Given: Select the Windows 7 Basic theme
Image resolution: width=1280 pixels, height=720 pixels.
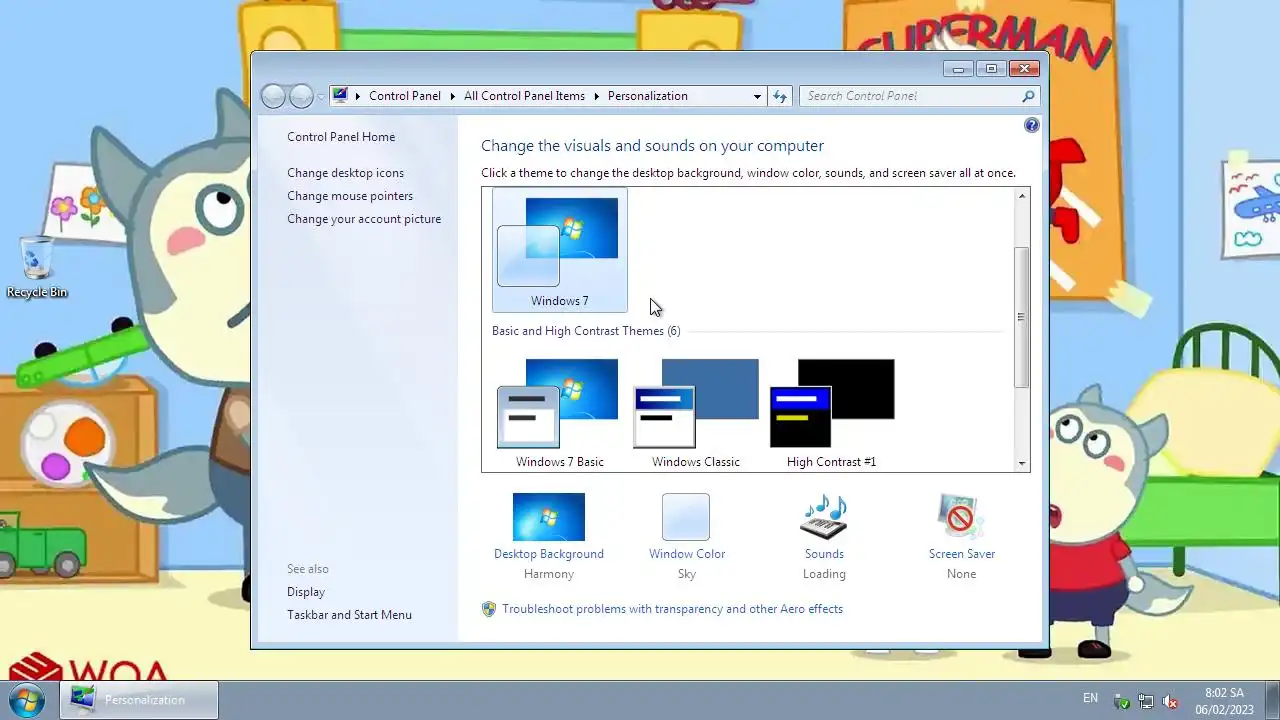Looking at the screenshot, I should [559, 412].
